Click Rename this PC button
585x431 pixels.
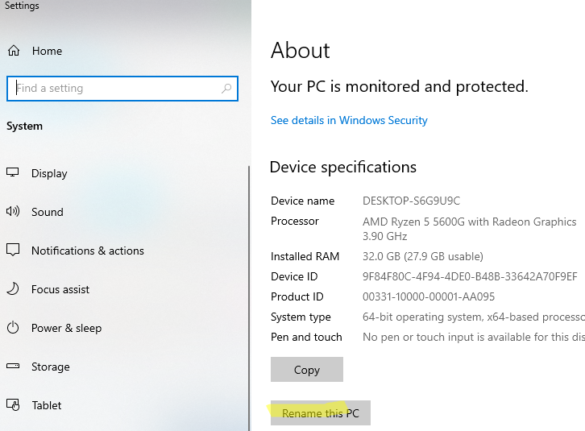pos(320,413)
